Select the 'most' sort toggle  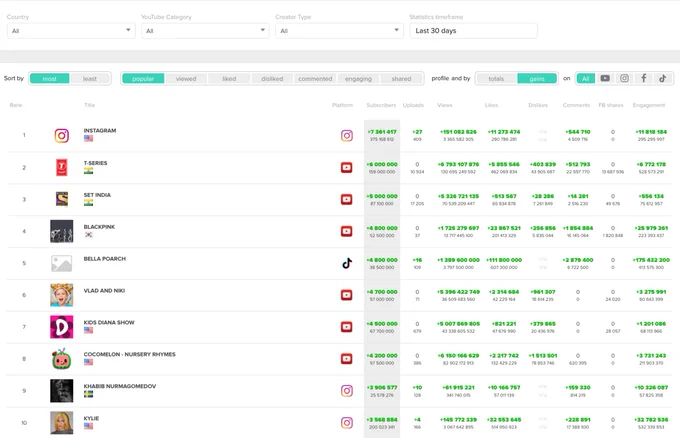49,78
